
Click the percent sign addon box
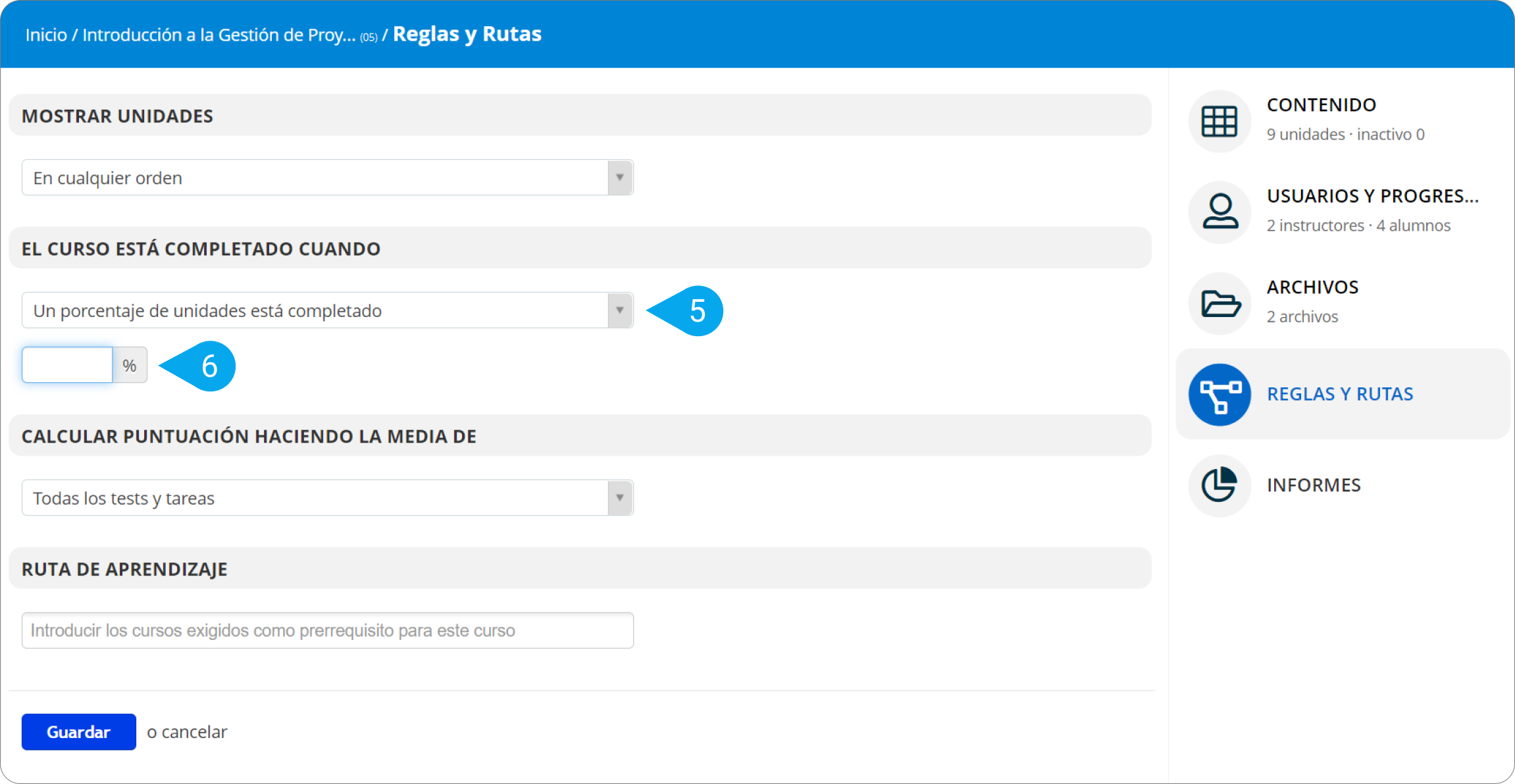(130, 365)
